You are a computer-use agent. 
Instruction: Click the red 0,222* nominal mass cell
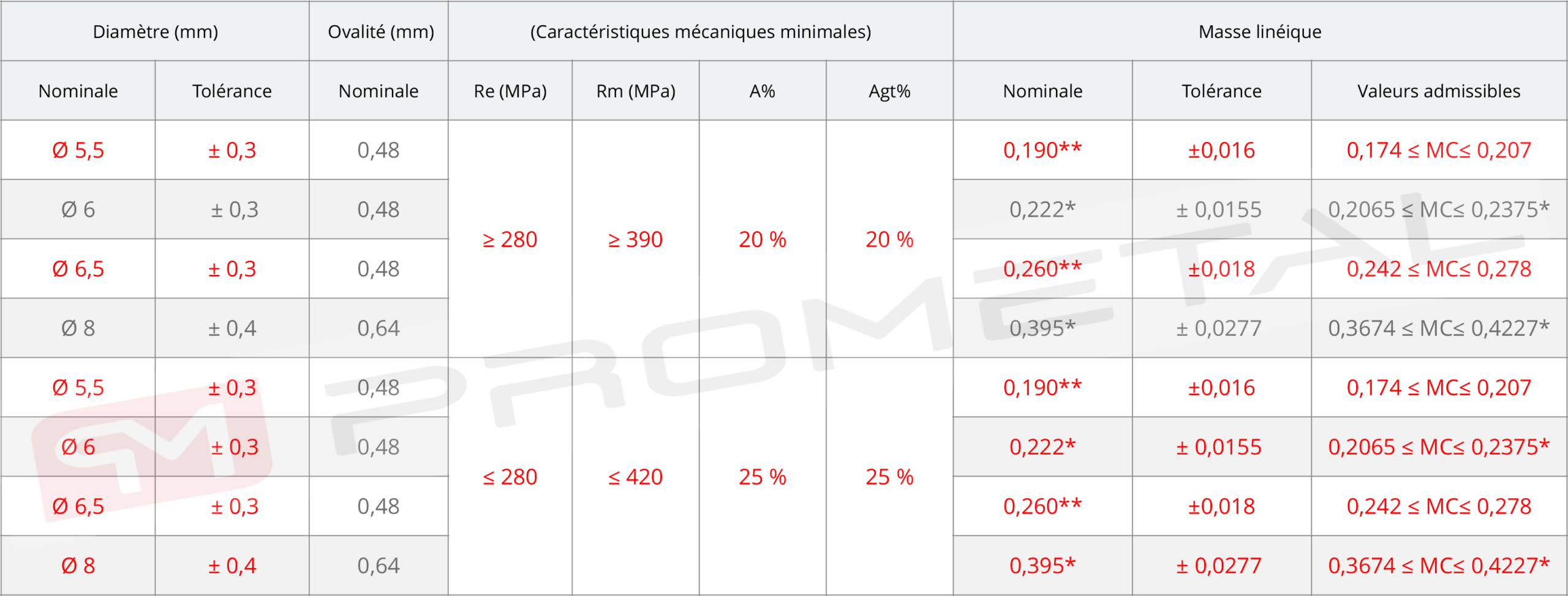[1042, 447]
